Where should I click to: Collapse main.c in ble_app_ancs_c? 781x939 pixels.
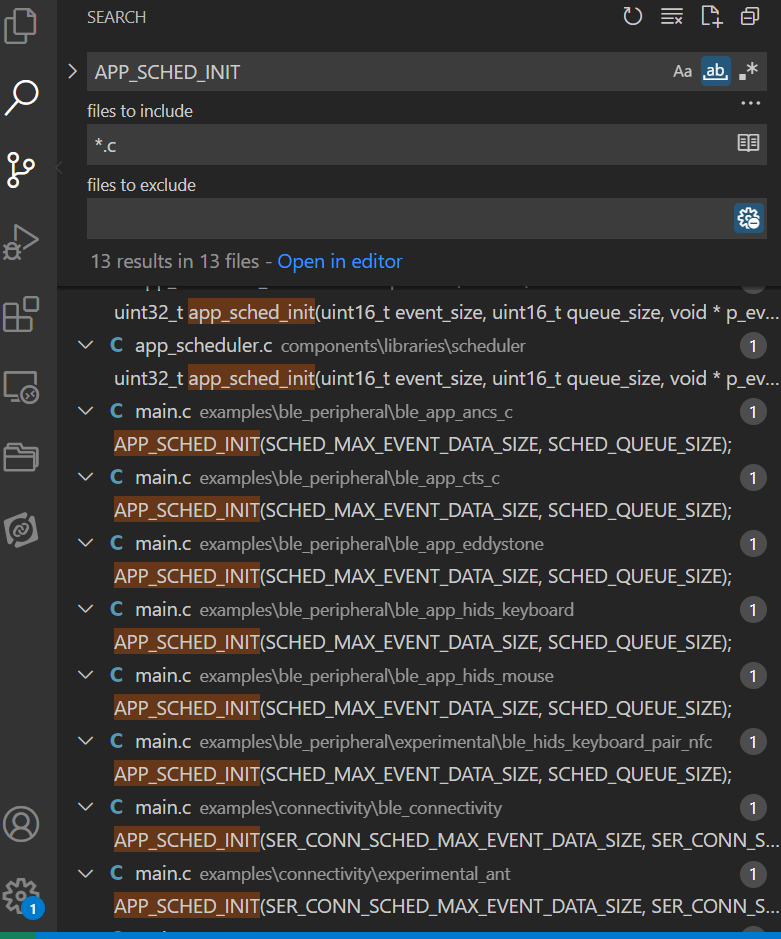pyautogui.click(x=86, y=411)
